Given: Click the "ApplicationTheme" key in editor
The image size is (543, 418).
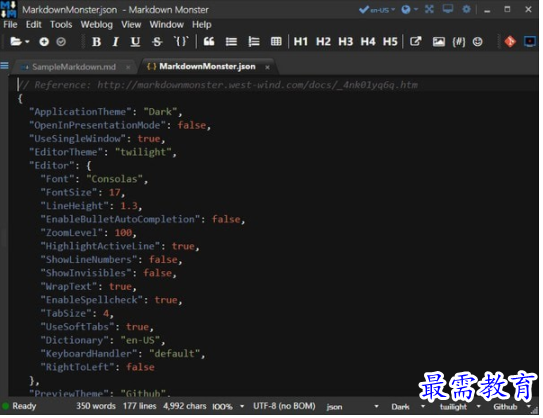Looking at the screenshot, I should click(x=80, y=112).
